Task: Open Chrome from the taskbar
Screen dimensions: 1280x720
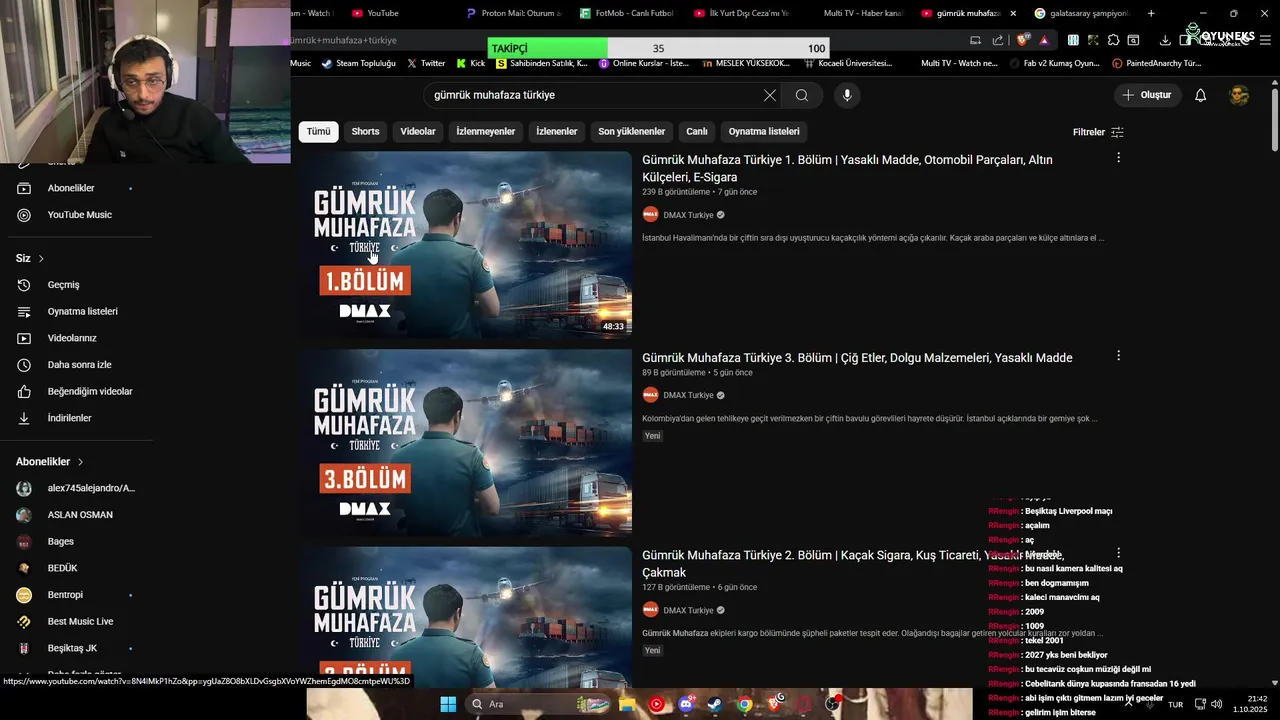Action: pyautogui.click(x=744, y=704)
